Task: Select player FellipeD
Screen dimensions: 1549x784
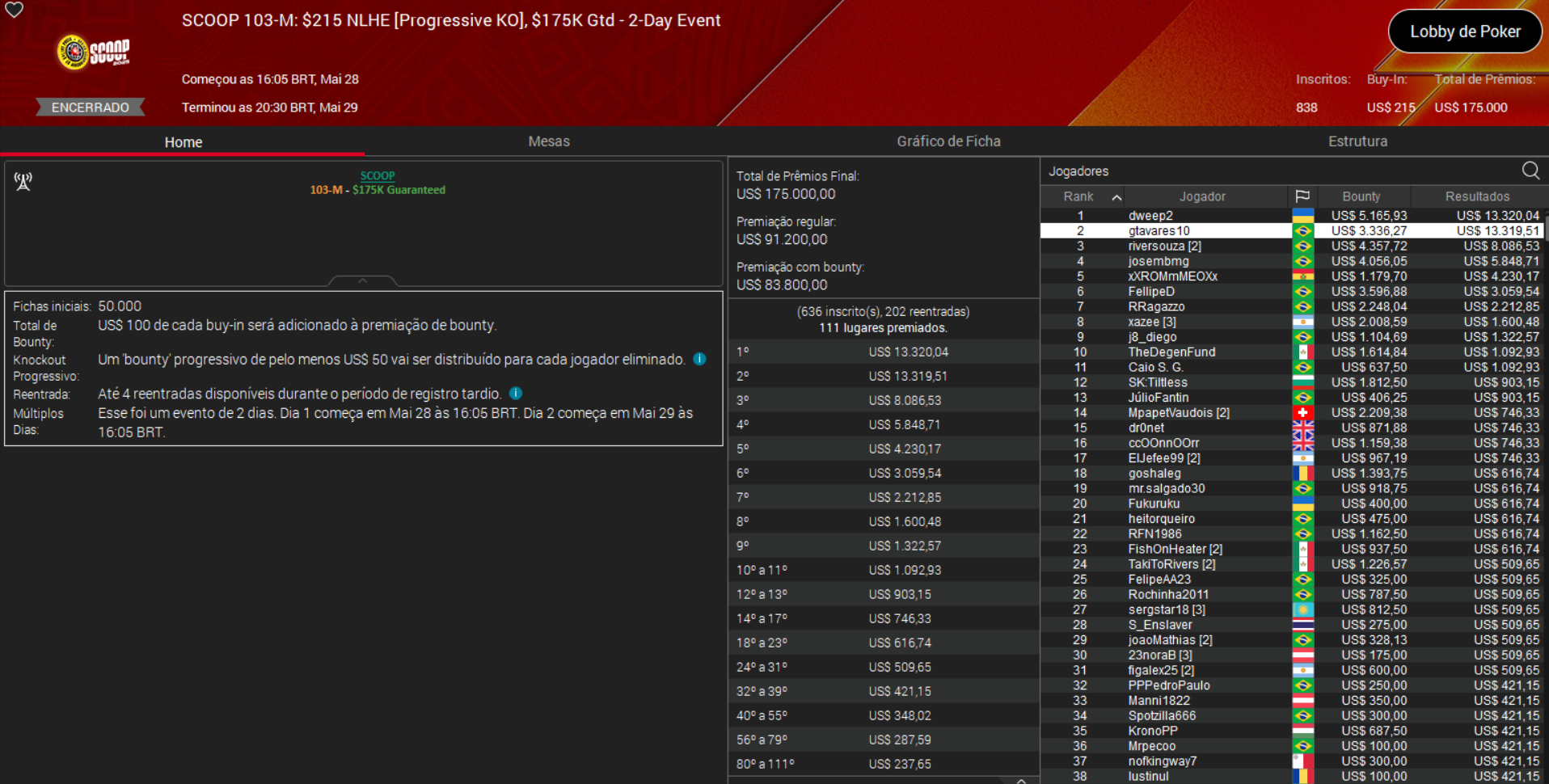Action: (1293, 292)
